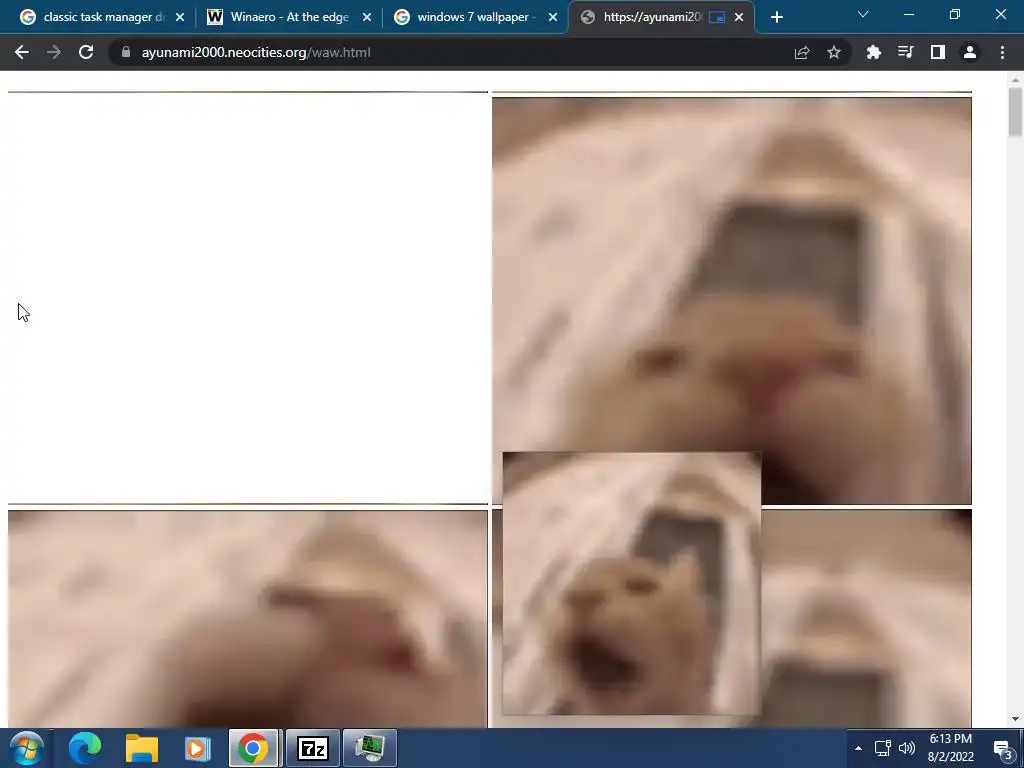Open a new browser tab
The height and width of the screenshot is (768, 1024).
776,17
